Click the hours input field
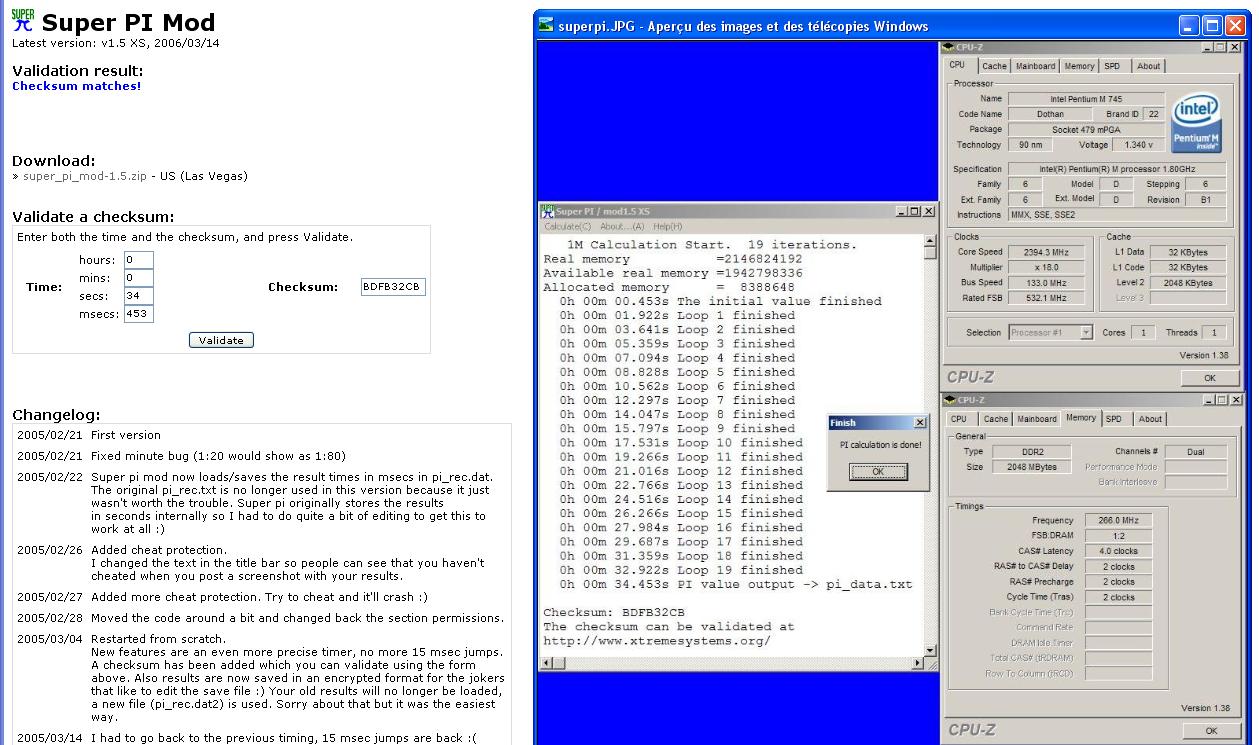1259x745 pixels. [x=139, y=260]
